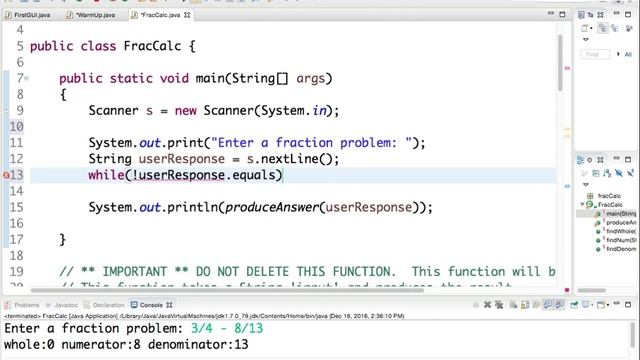Click the editor vertical scrollbar thumb
This screenshot has height=360, width=640.
click(560, 62)
